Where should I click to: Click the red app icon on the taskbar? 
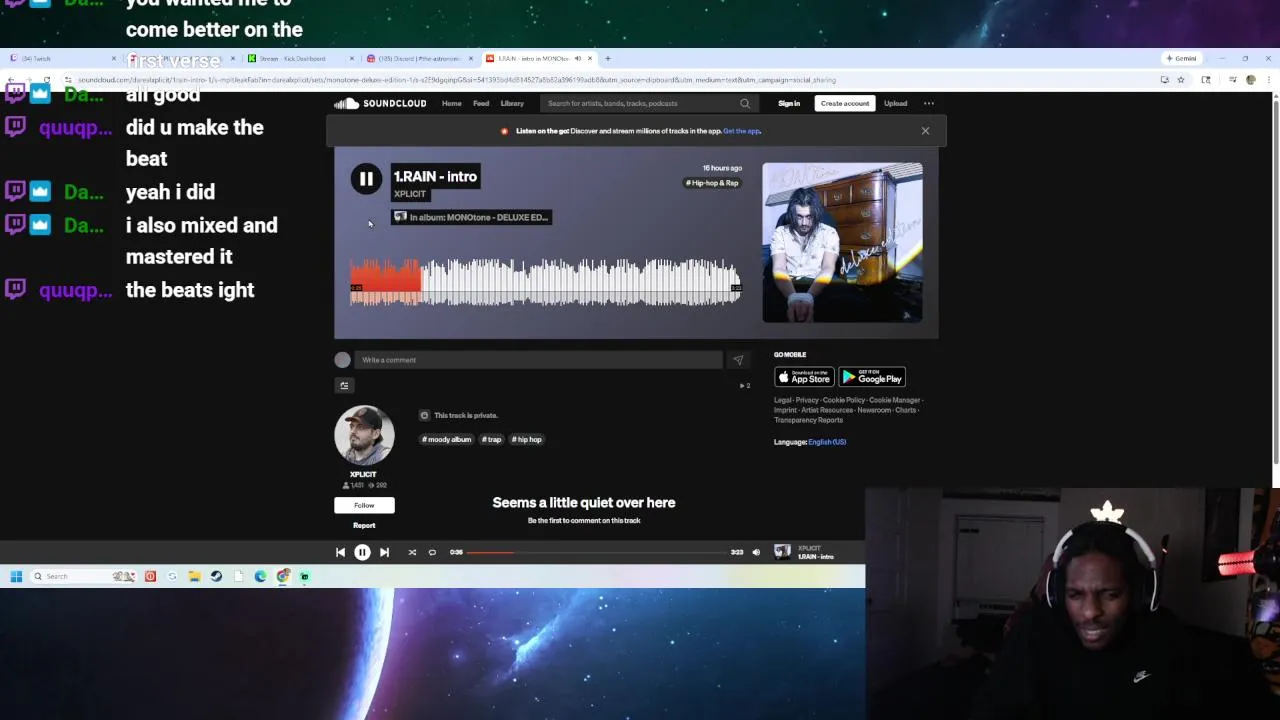150,576
